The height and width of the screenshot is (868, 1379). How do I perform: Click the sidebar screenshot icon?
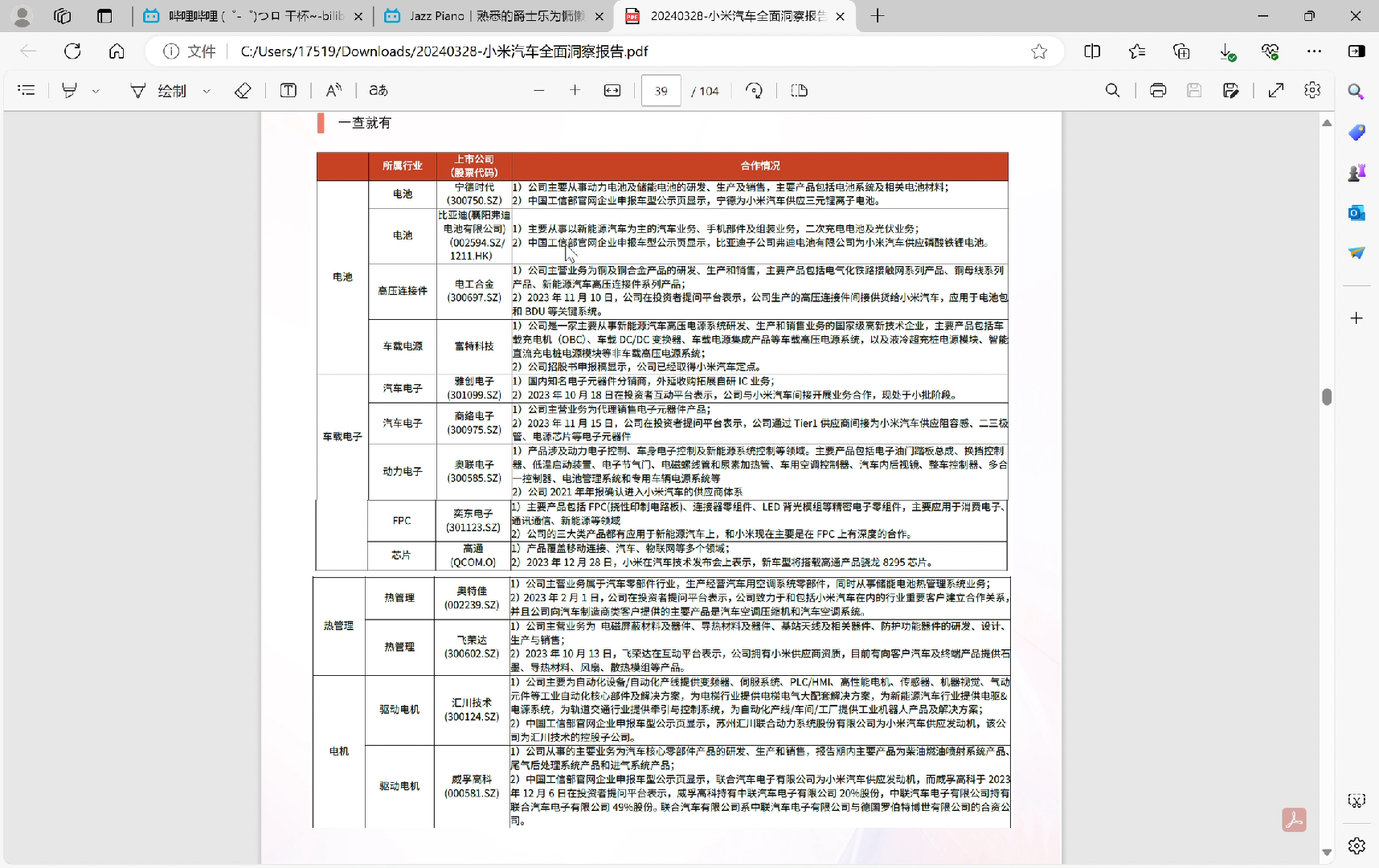pyautogui.click(x=1356, y=800)
